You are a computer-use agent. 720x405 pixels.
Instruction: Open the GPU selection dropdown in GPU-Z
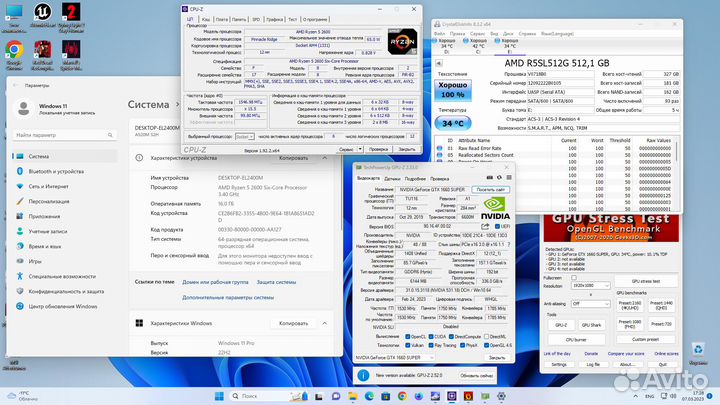pos(394,357)
